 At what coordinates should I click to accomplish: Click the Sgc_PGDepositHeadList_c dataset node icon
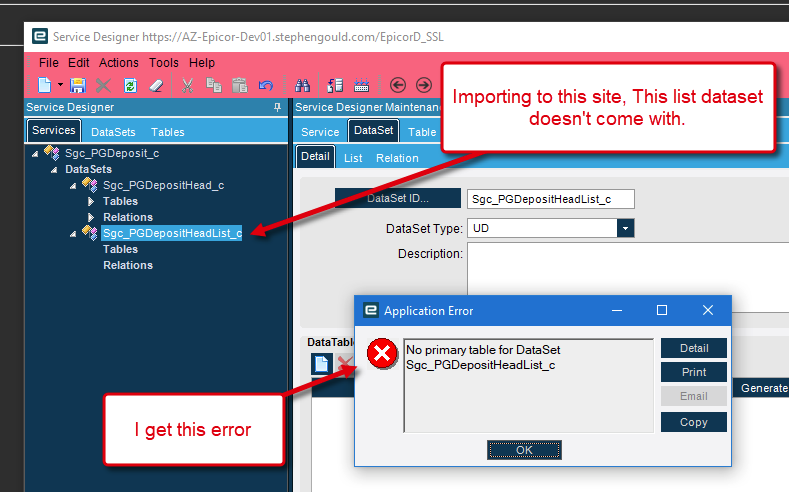click(90, 232)
